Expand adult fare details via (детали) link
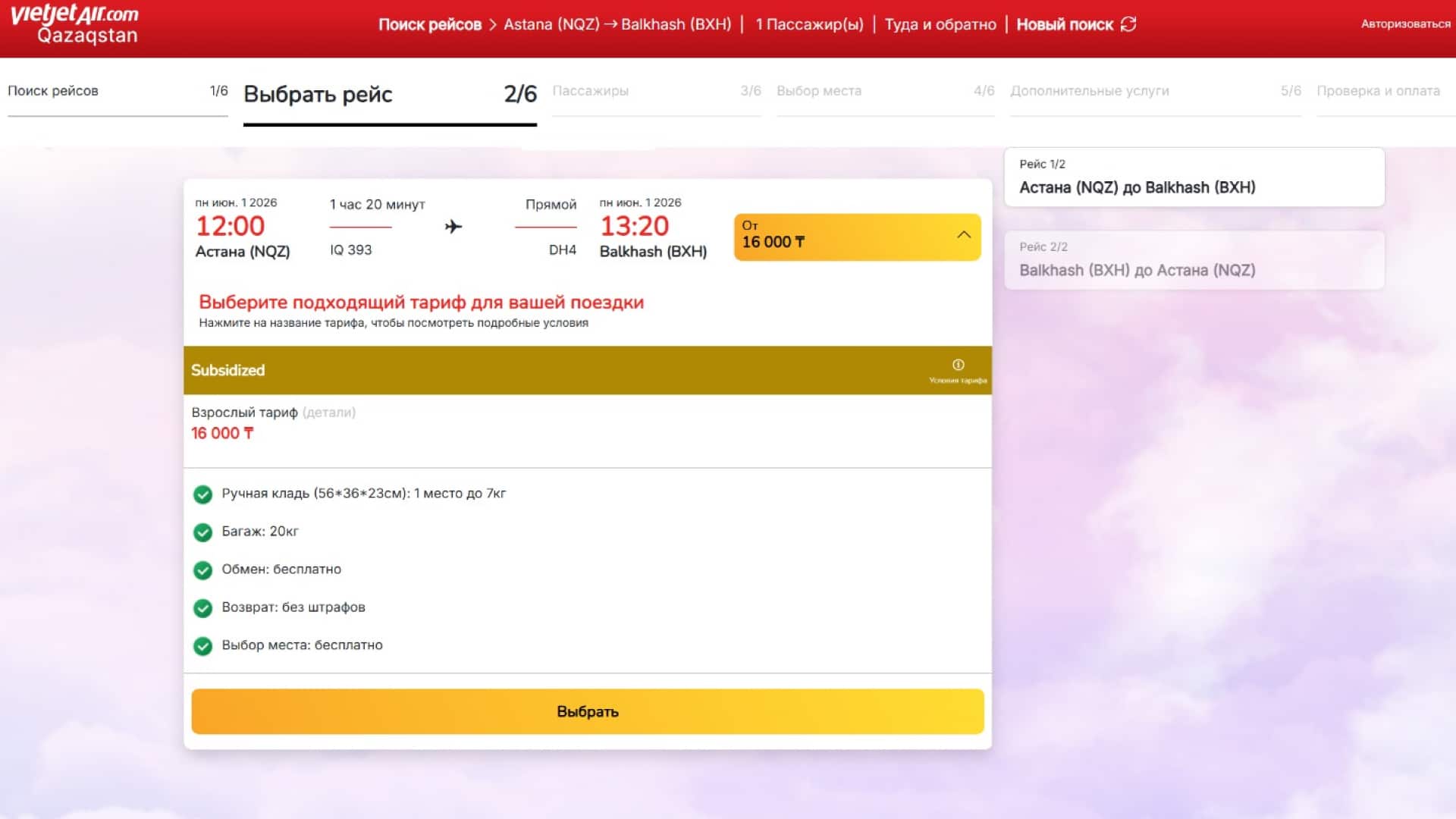Image resolution: width=1456 pixels, height=819 pixels. 328,413
